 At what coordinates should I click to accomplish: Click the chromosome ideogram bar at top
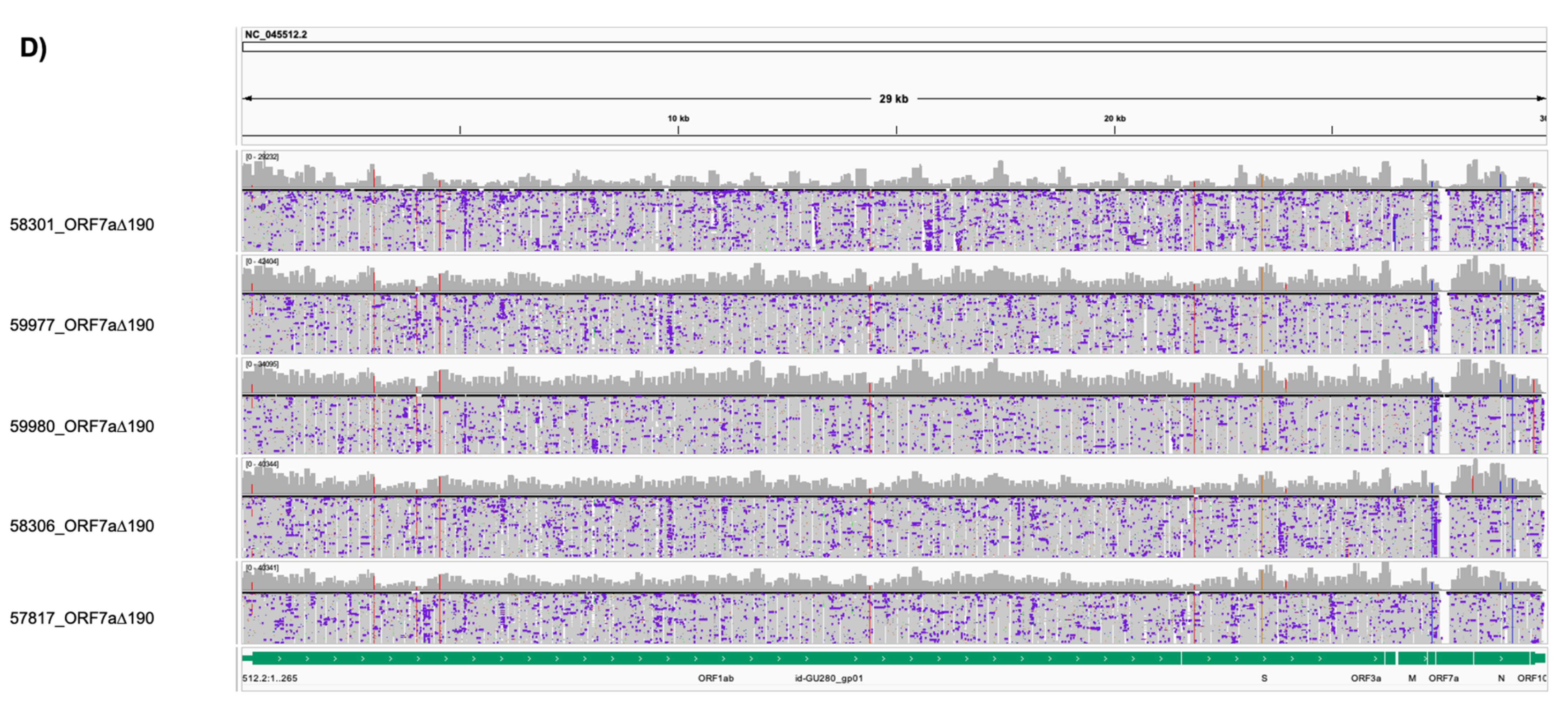pyautogui.click(x=893, y=47)
